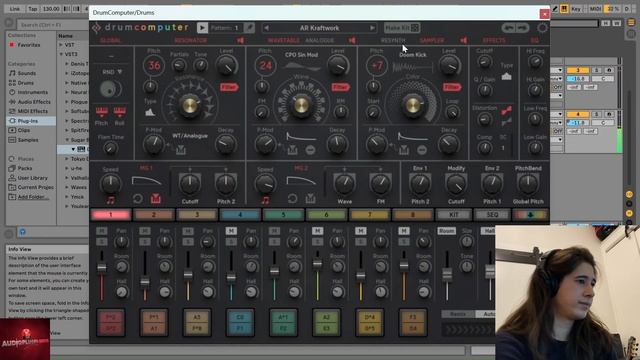Click the MS 2 retrigger loop icon
This screenshot has width=640, height=360.
[x=292, y=199]
